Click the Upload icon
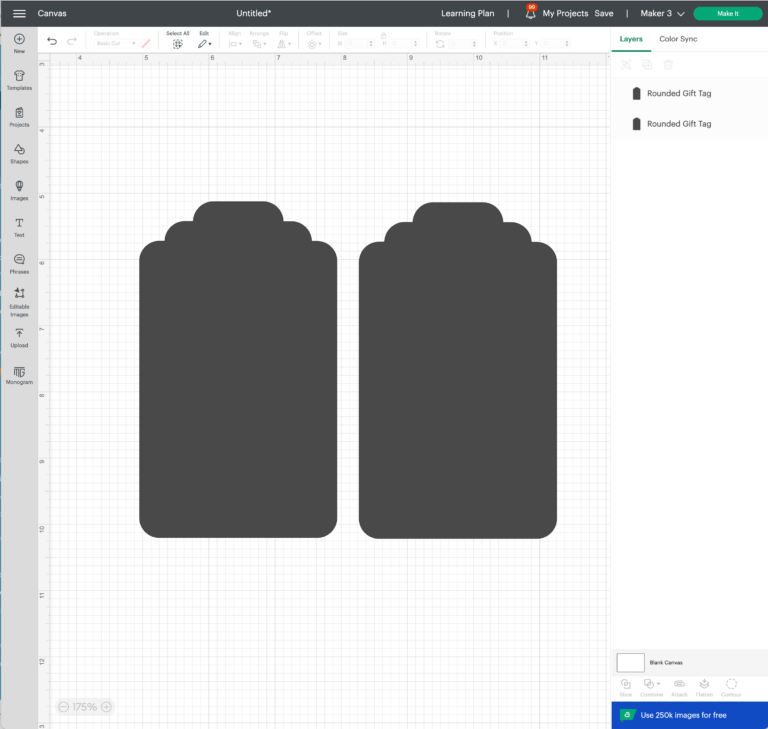The width and height of the screenshot is (768, 729). [x=19, y=337]
